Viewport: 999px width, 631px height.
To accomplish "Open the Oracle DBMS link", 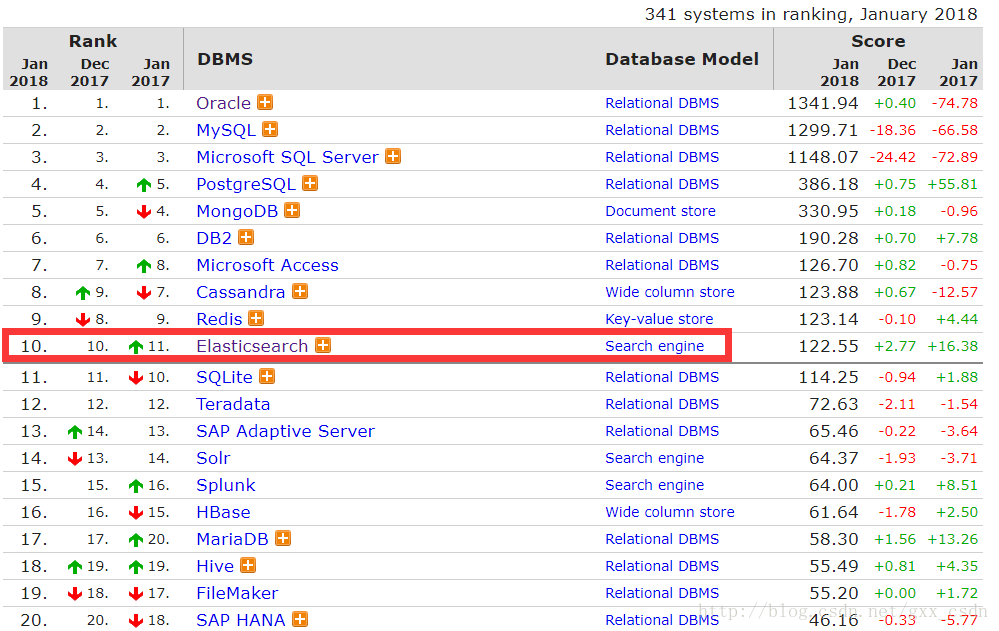I will tap(224, 103).
